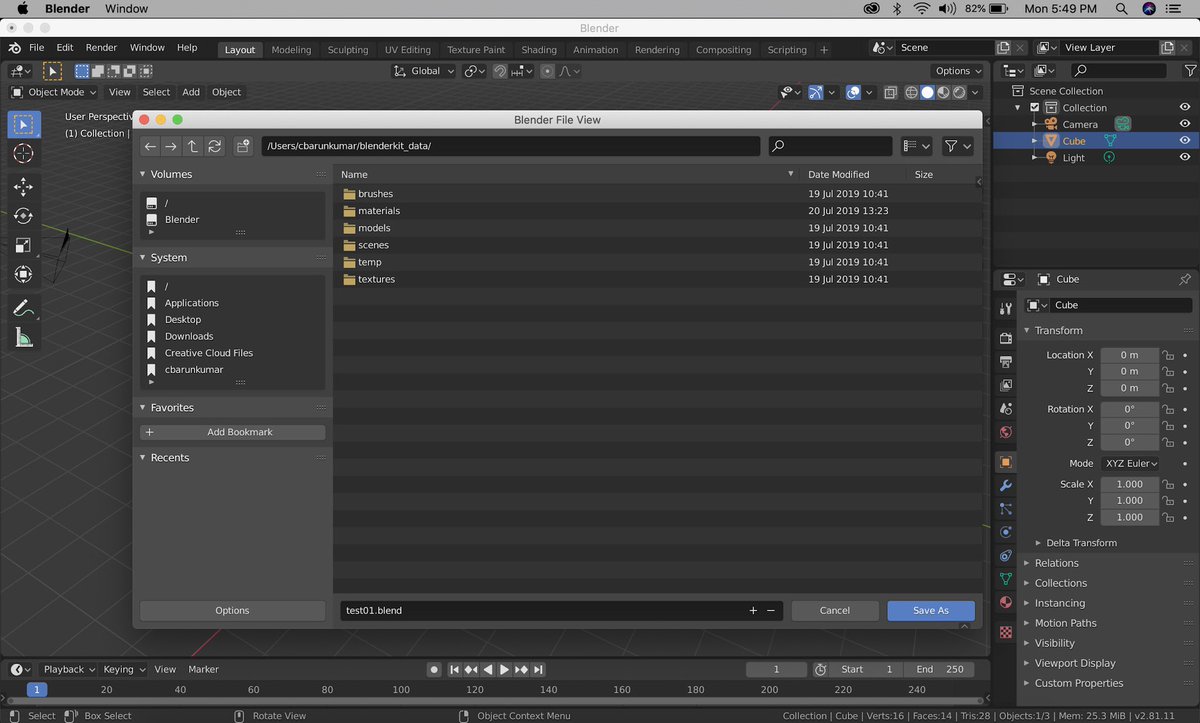Image resolution: width=1200 pixels, height=723 pixels.
Task: Create a new folder in file view
Action: tap(243, 146)
